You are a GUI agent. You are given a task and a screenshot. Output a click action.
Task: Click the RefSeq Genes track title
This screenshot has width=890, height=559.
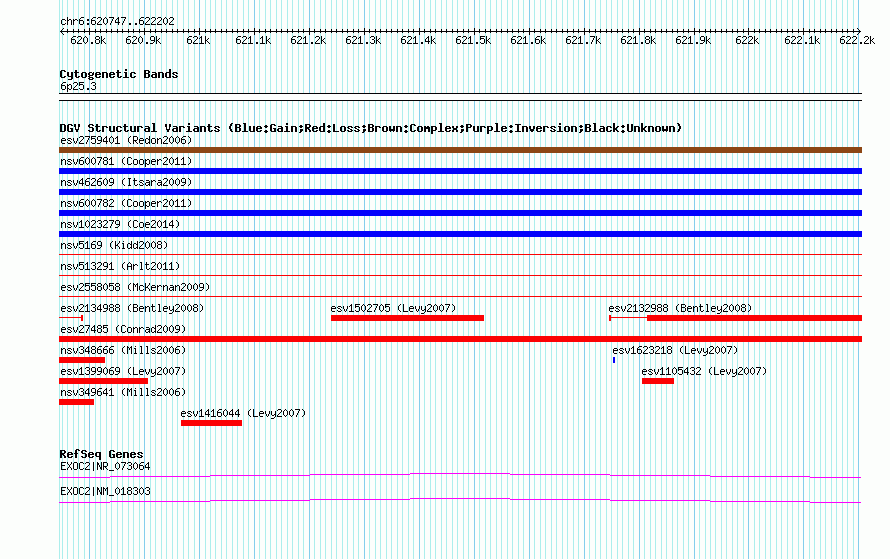(x=101, y=454)
